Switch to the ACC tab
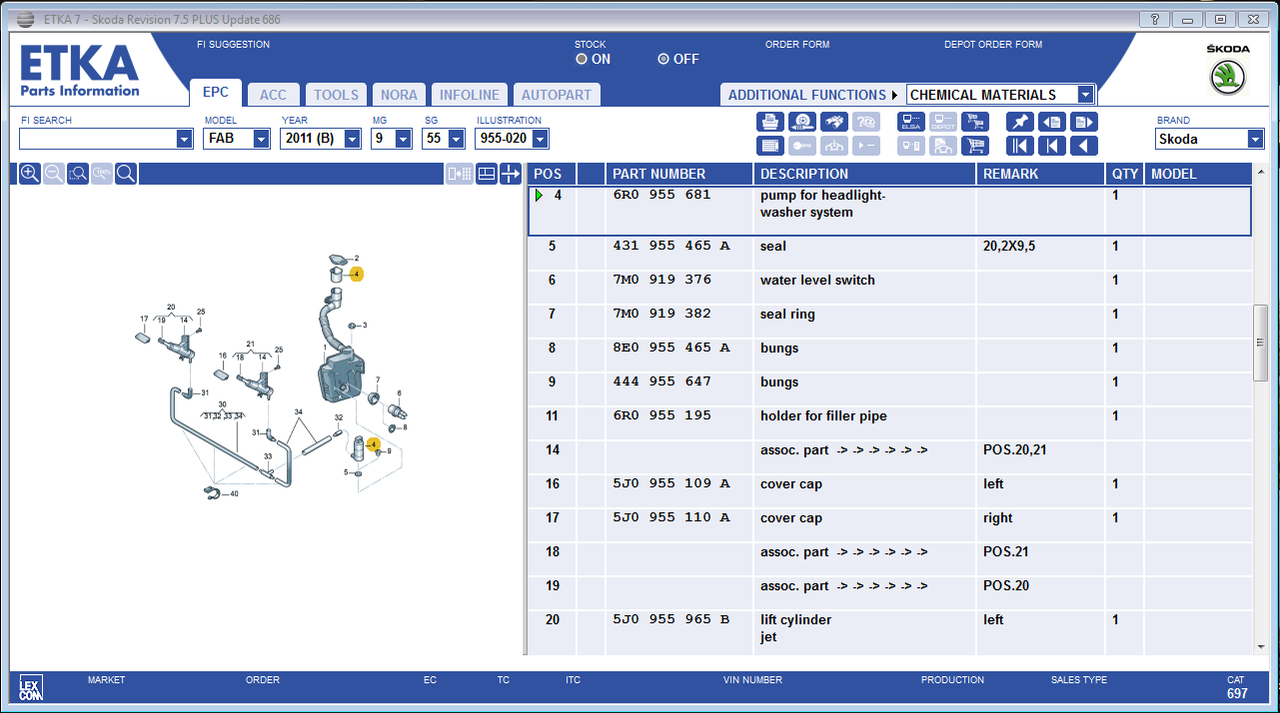This screenshot has width=1280, height=713. tap(273, 95)
